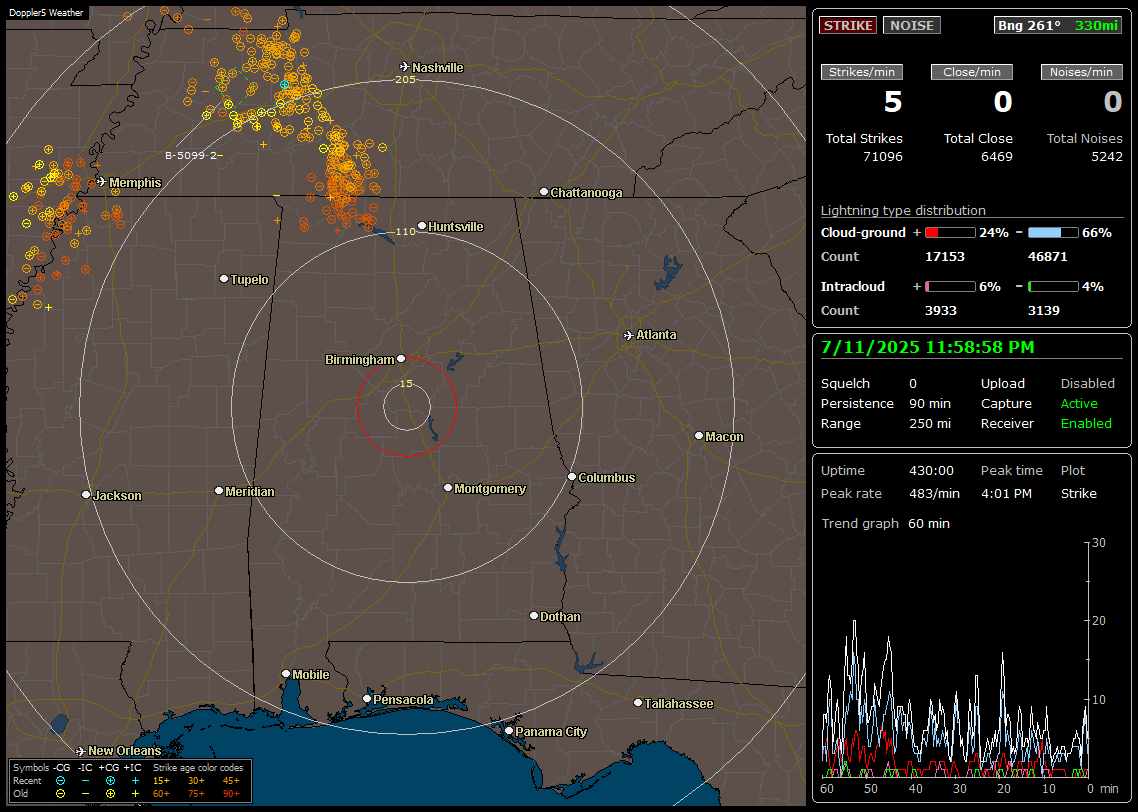The image size is (1138, 812).
Task: Click the Memphis airport plane icon
Action: click(101, 182)
